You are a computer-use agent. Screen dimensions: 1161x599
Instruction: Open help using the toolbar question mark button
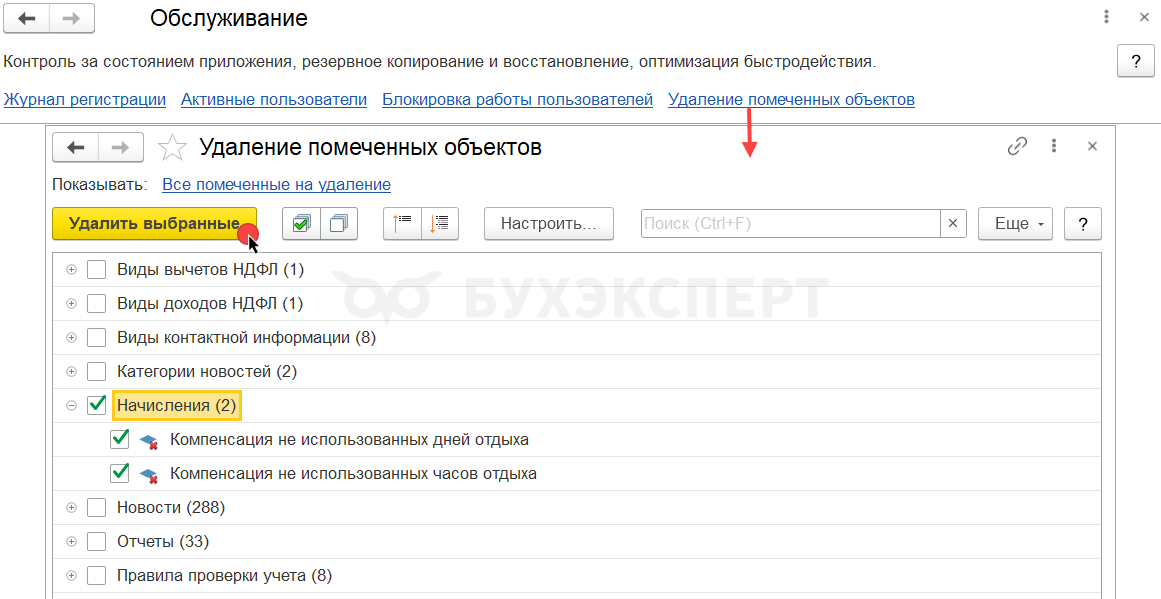[x=1083, y=224]
